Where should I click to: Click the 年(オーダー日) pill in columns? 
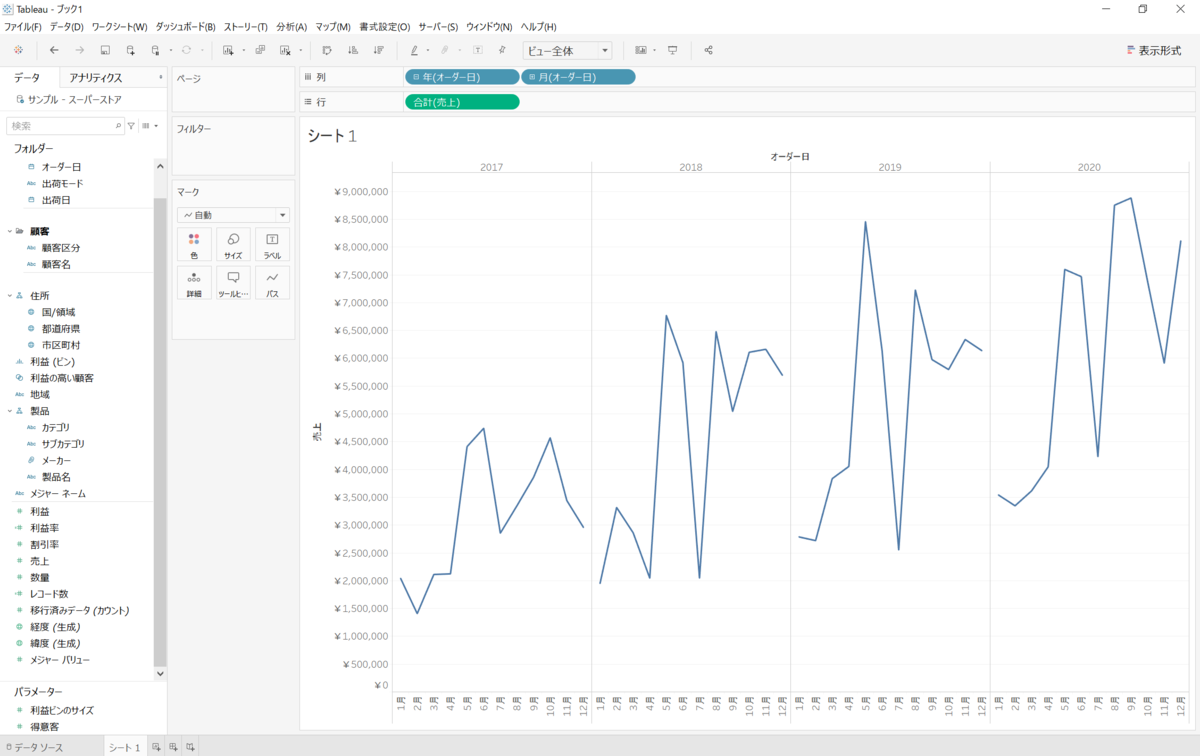[x=462, y=77]
